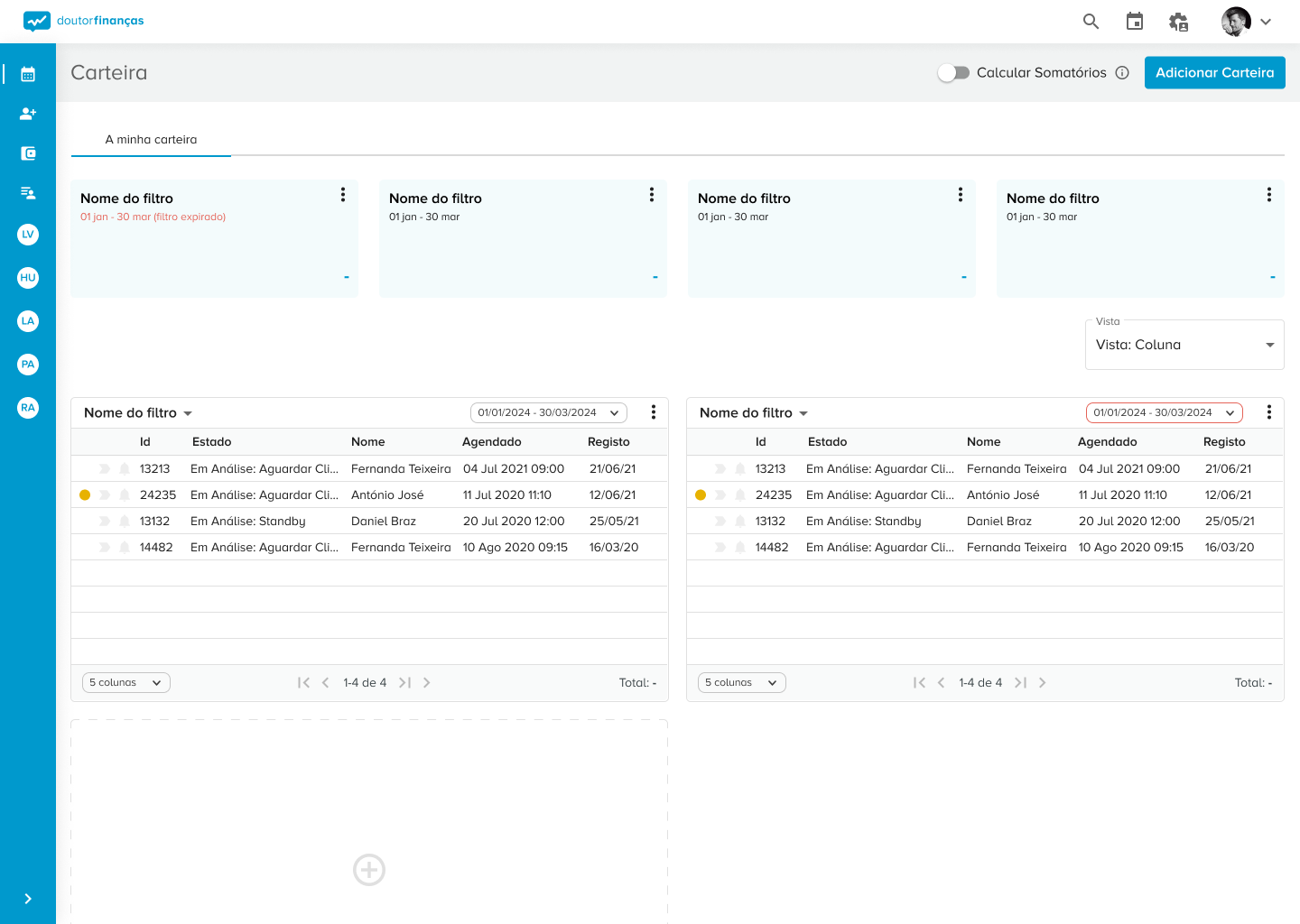Toggle the bell icon on row 24235 in left table
1300x924 pixels.
point(125,495)
